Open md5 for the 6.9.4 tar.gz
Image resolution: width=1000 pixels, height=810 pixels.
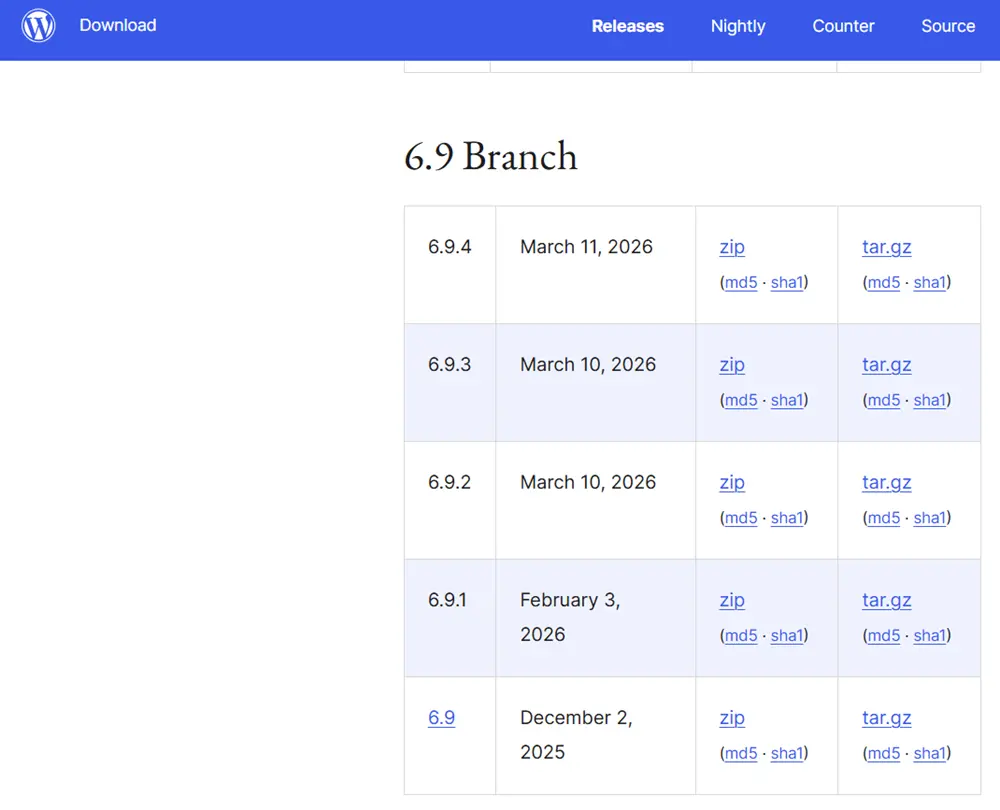[x=884, y=283]
